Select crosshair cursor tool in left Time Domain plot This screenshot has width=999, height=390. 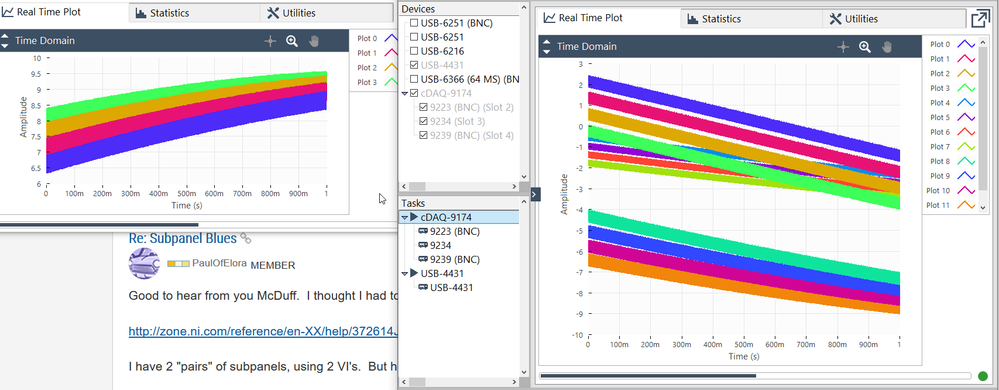(x=270, y=41)
